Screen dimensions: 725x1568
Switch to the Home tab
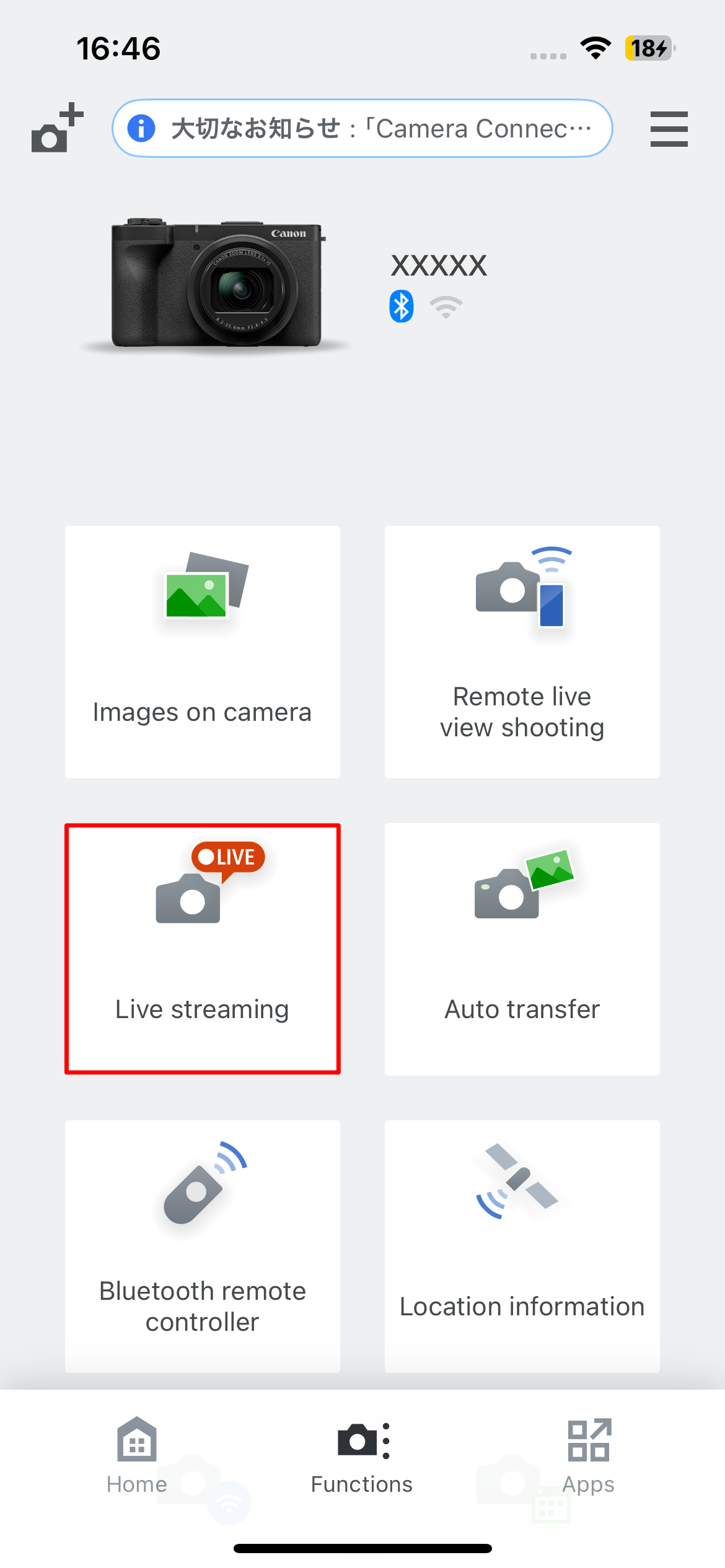pyautogui.click(x=137, y=1455)
